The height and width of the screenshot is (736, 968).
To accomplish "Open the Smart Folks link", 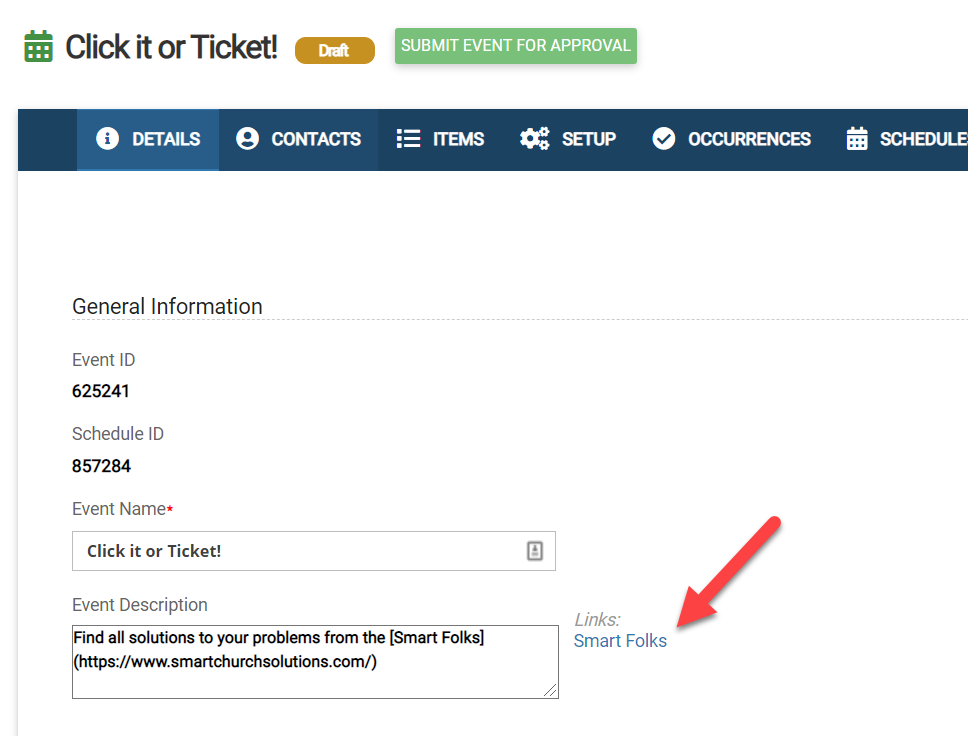I will (x=620, y=641).
